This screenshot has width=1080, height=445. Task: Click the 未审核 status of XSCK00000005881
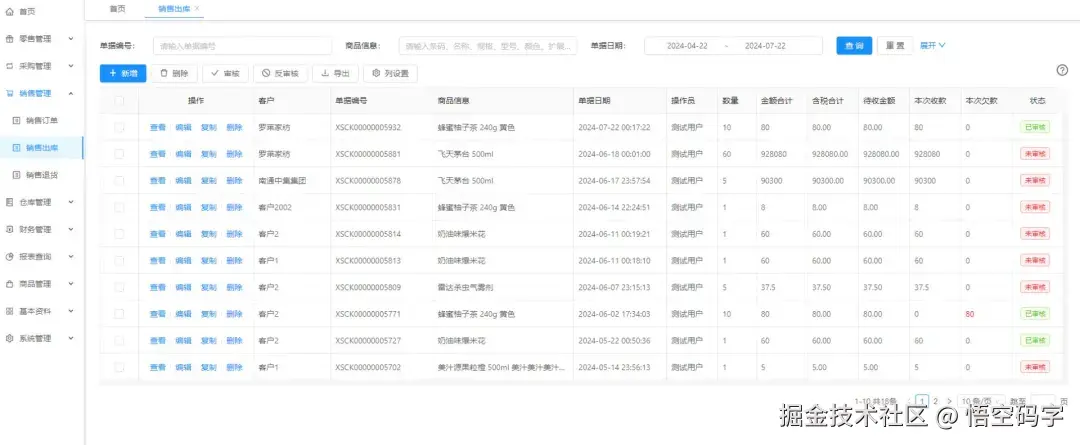point(1035,154)
